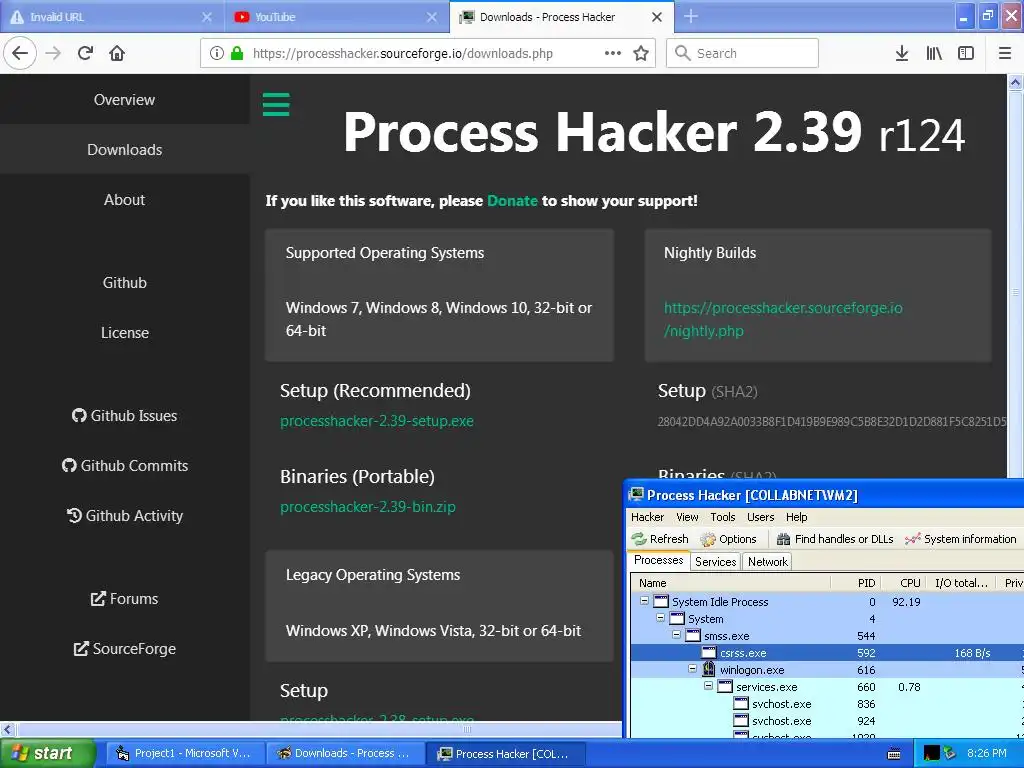Viewport: 1024px width, 768px height.
Task: Click the green padlock security icon
Action: pos(237,53)
